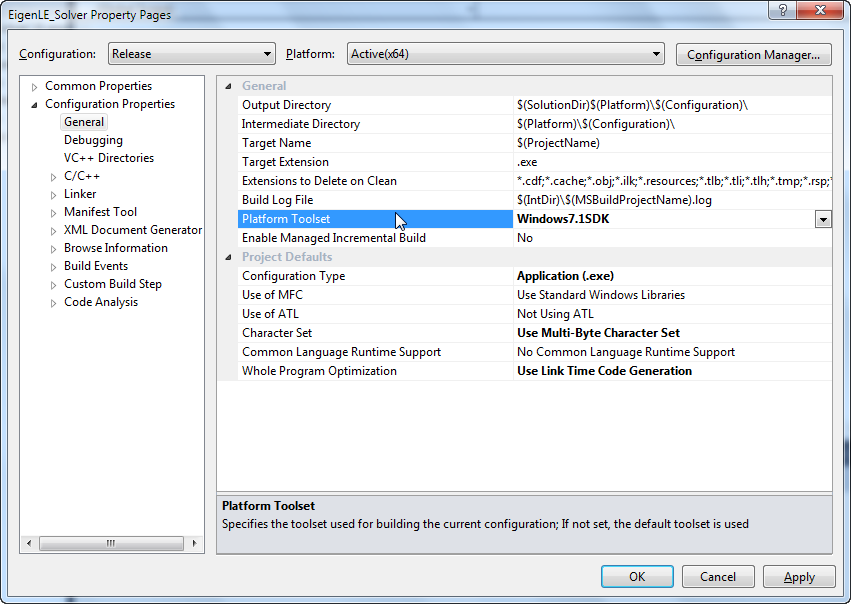Click the Apply button

point(798,577)
